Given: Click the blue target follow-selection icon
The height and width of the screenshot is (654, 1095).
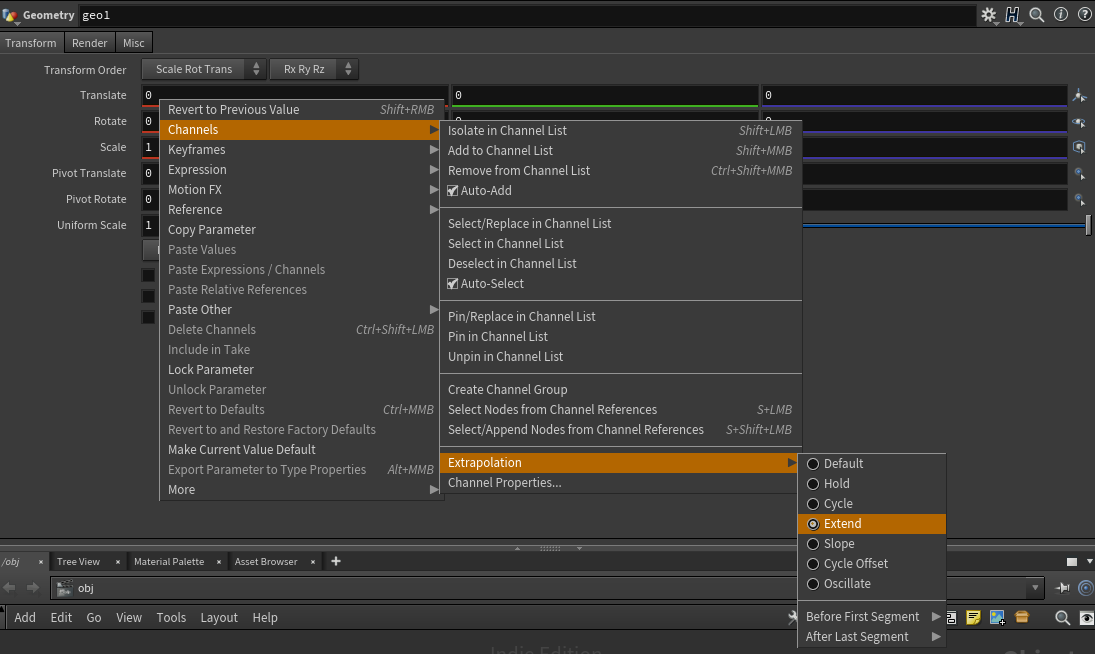Looking at the screenshot, I should click(x=1086, y=588).
